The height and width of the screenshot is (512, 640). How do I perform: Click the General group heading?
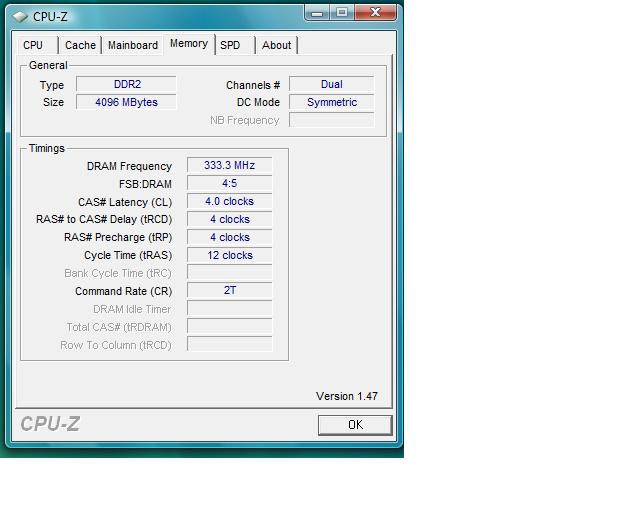coord(48,65)
